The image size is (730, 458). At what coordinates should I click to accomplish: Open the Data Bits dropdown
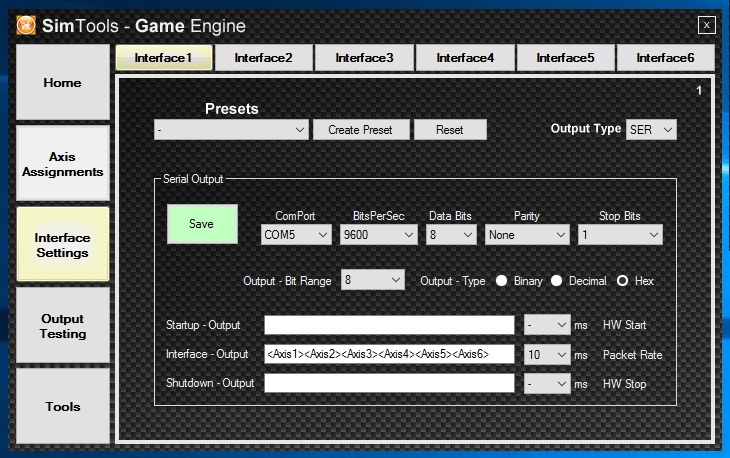coord(451,235)
